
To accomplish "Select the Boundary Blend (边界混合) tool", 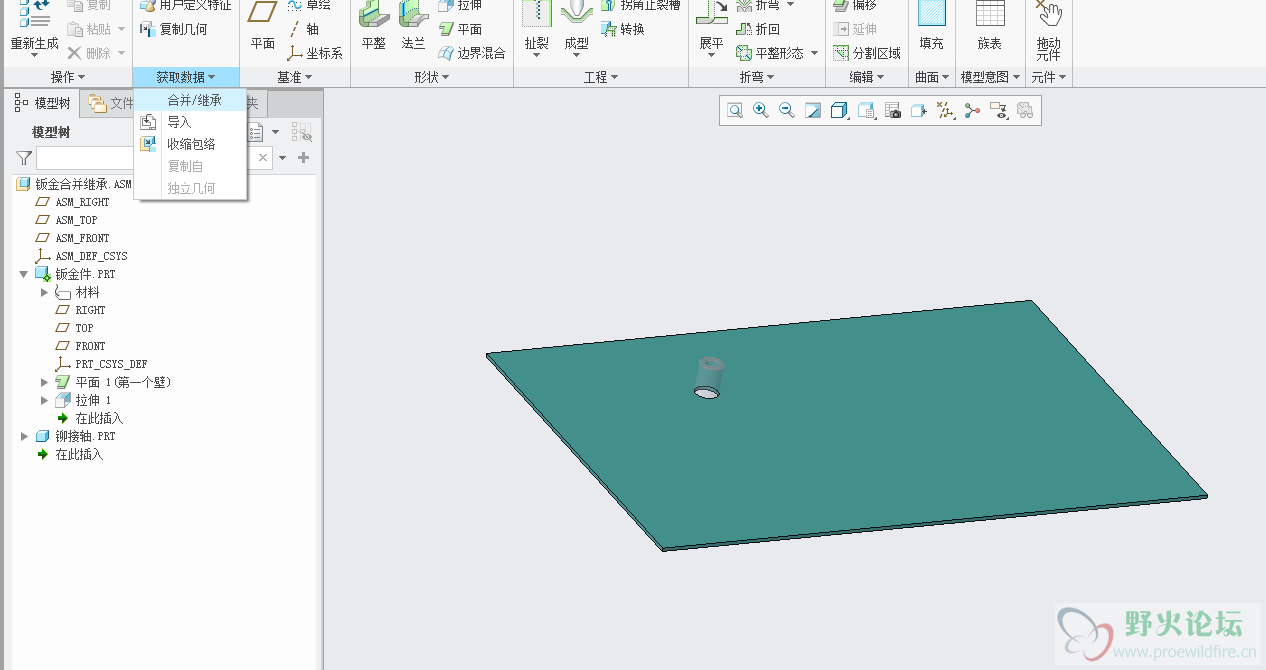I will 473,53.
